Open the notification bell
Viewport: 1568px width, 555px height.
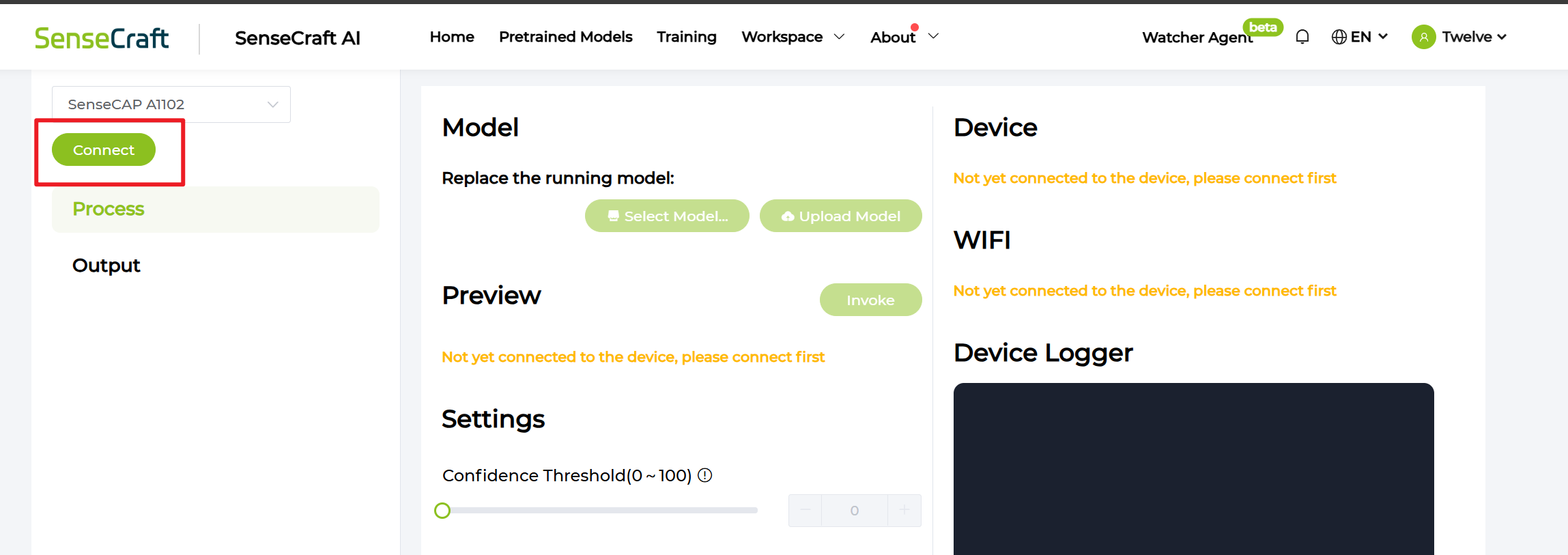1302,37
